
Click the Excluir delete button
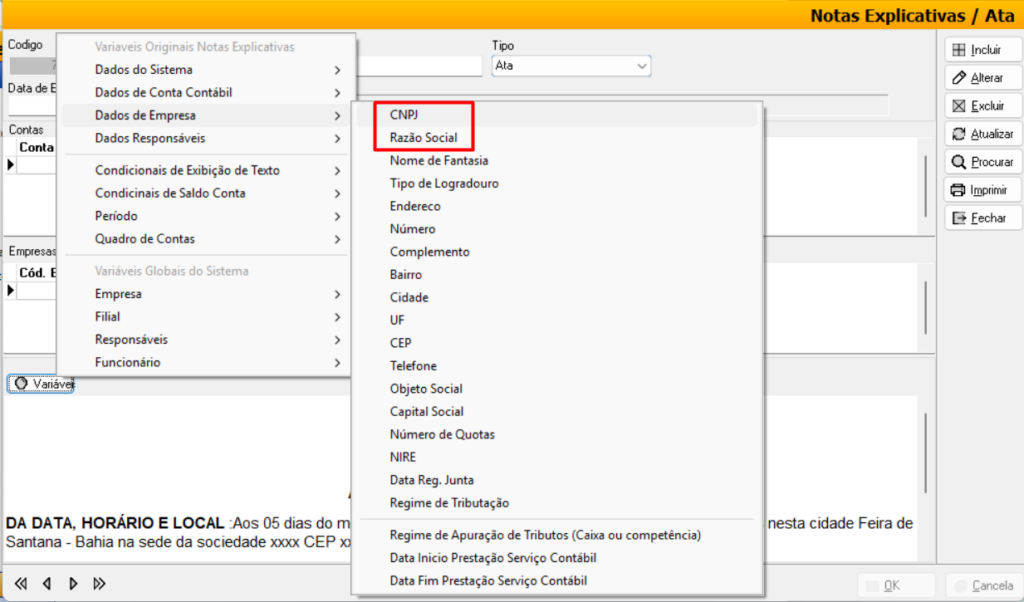(980, 106)
